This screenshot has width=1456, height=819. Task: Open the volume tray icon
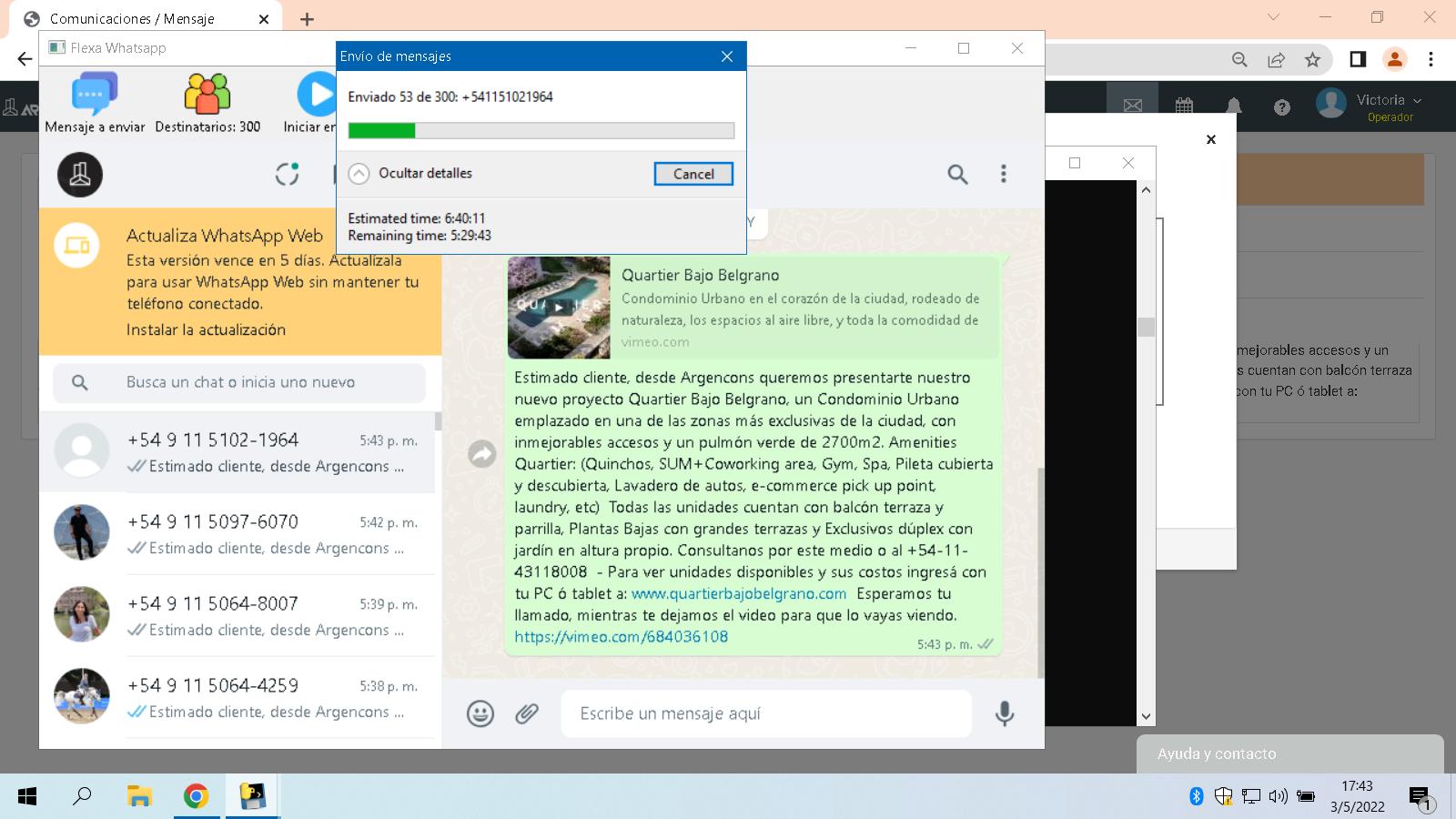pos(1278,796)
